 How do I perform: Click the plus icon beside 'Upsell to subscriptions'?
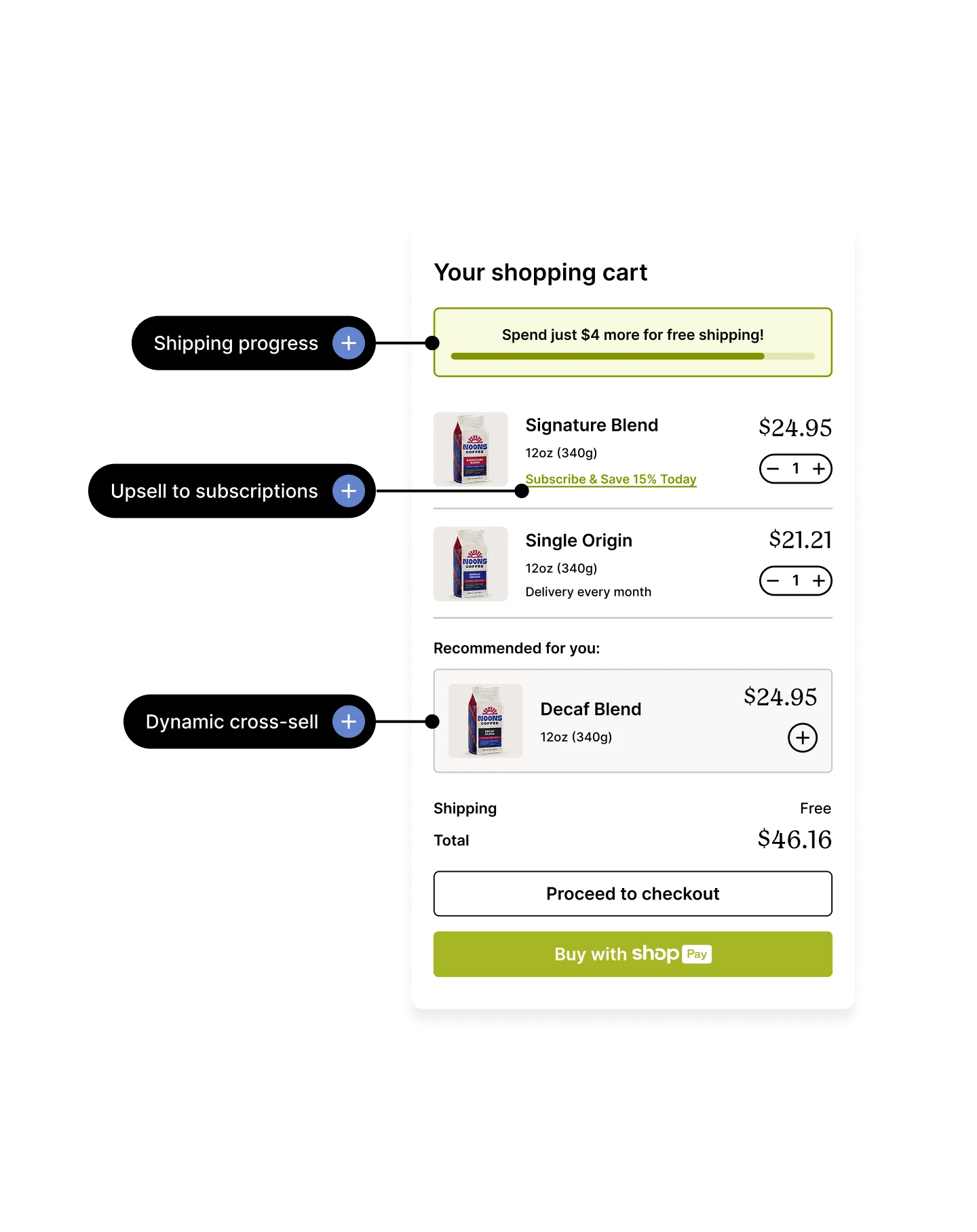pyautogui.click(x=348, y=491)
